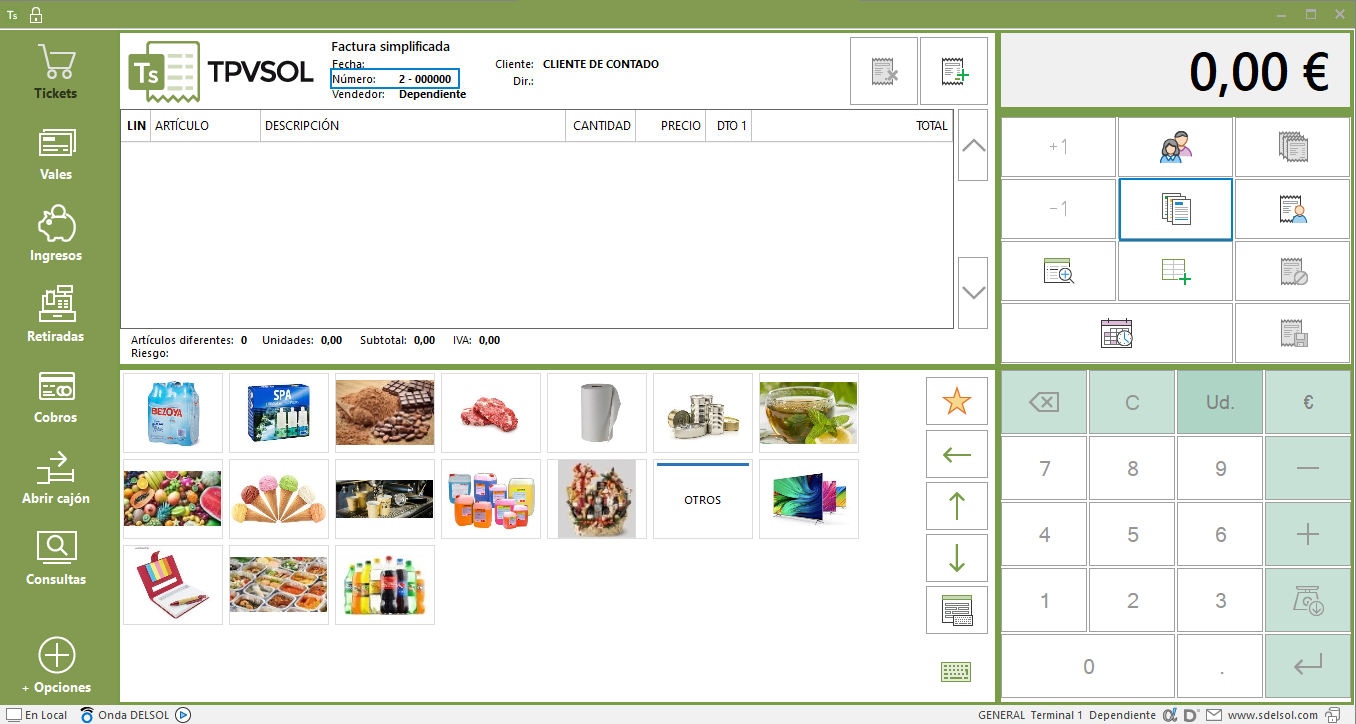Select the fruits category

point(173,499)
